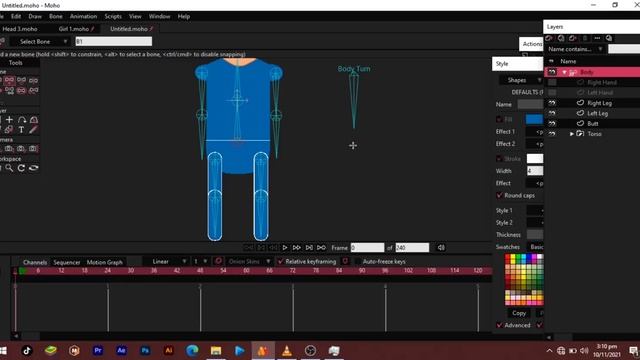Pick the curved-arrow rotate layer tool
The width and height of the screenshot is (640, 360).
point(22,120)
